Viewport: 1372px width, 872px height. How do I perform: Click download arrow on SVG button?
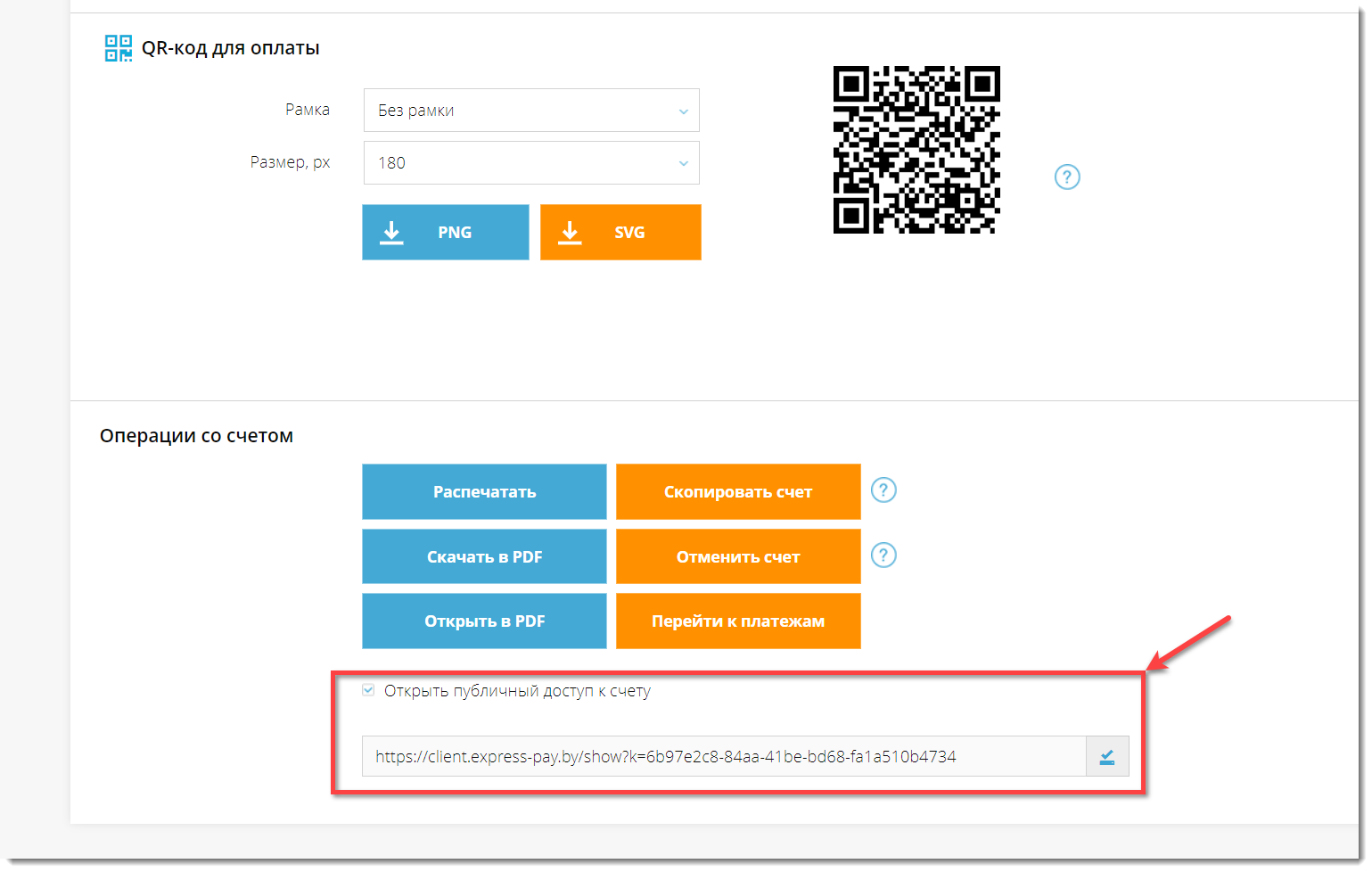(570, 233)
